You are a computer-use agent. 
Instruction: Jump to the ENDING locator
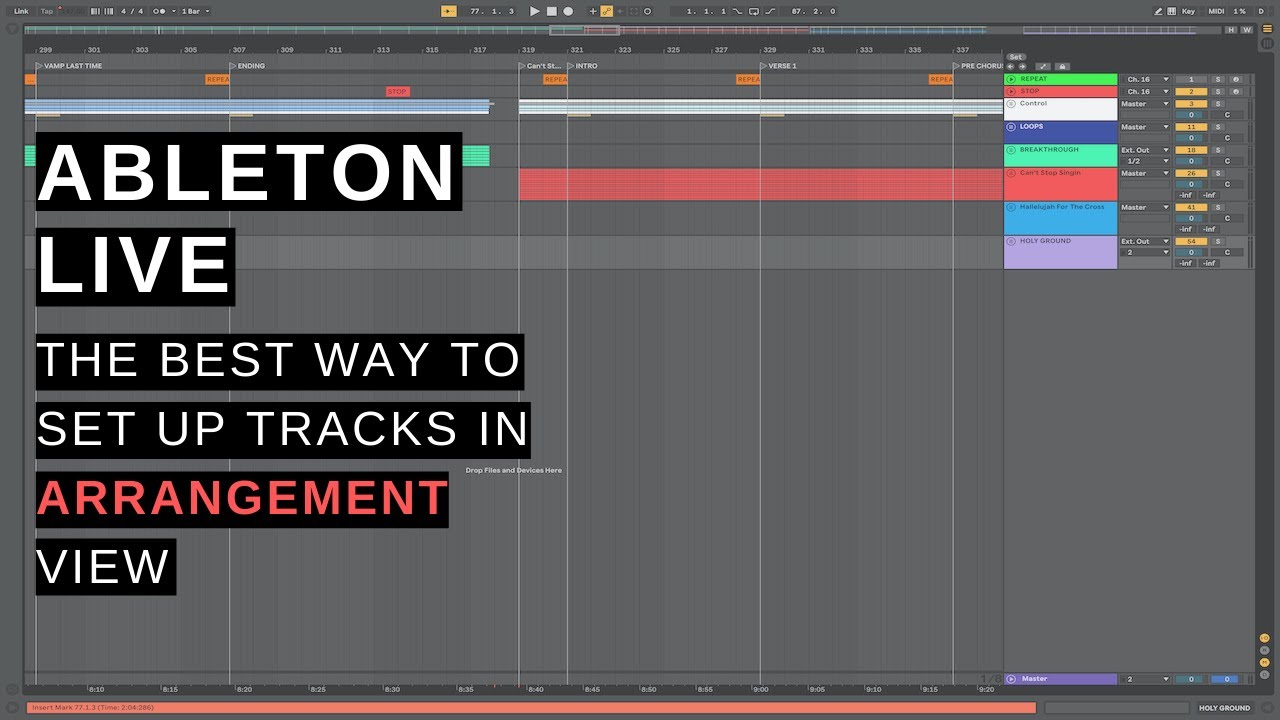[248, 66]
